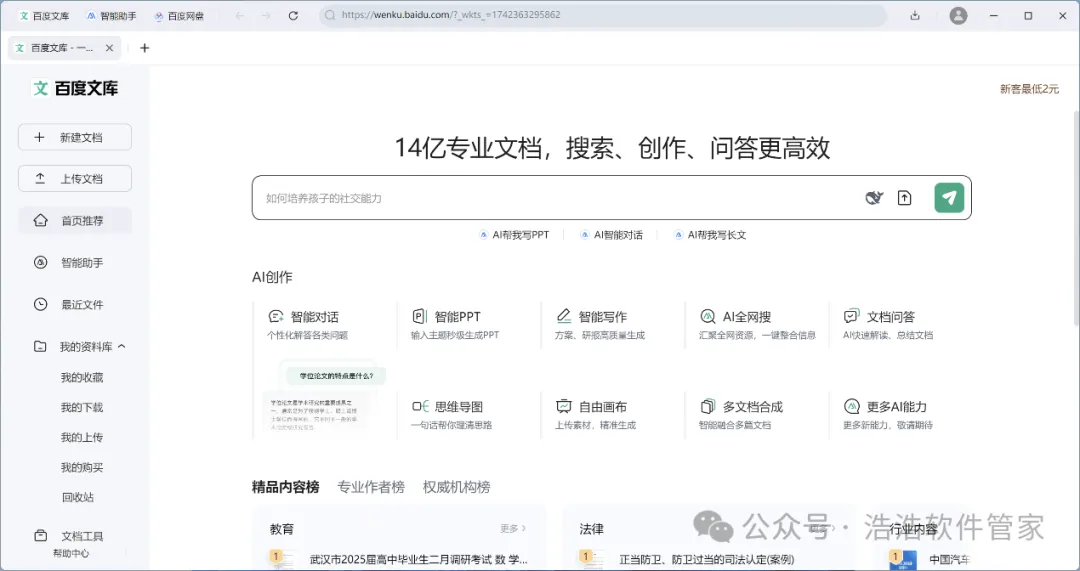Open 回收站 in the sidebar
Image resolution: width=1080 pixels, height=571 pixels.
(78, 497)
